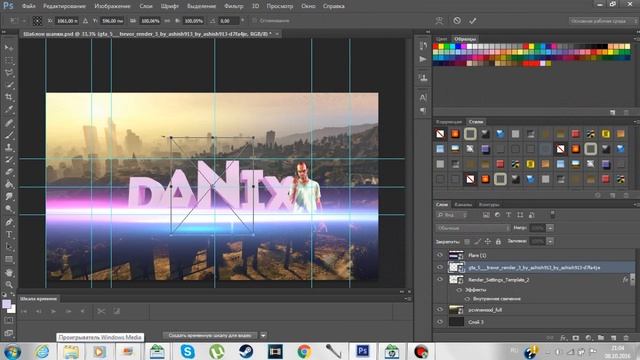Toggle visibility of Эффекты effects group

coord(459,290)
